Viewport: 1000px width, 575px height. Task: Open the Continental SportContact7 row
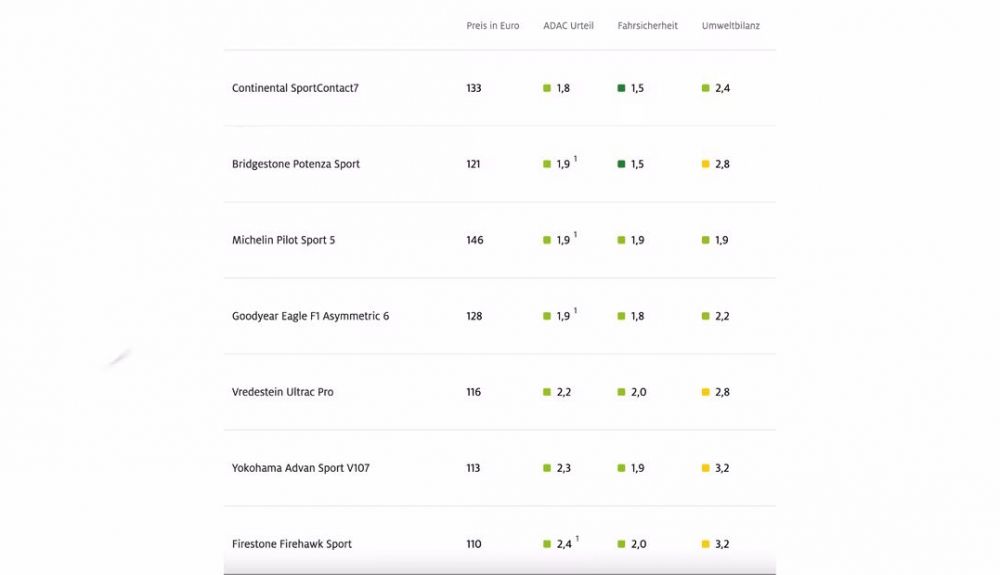click(499, 88)
